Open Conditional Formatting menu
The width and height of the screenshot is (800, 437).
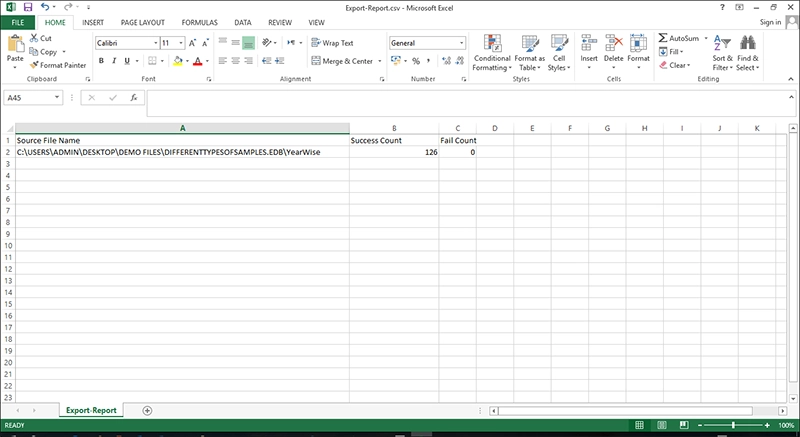pos(492,53)
